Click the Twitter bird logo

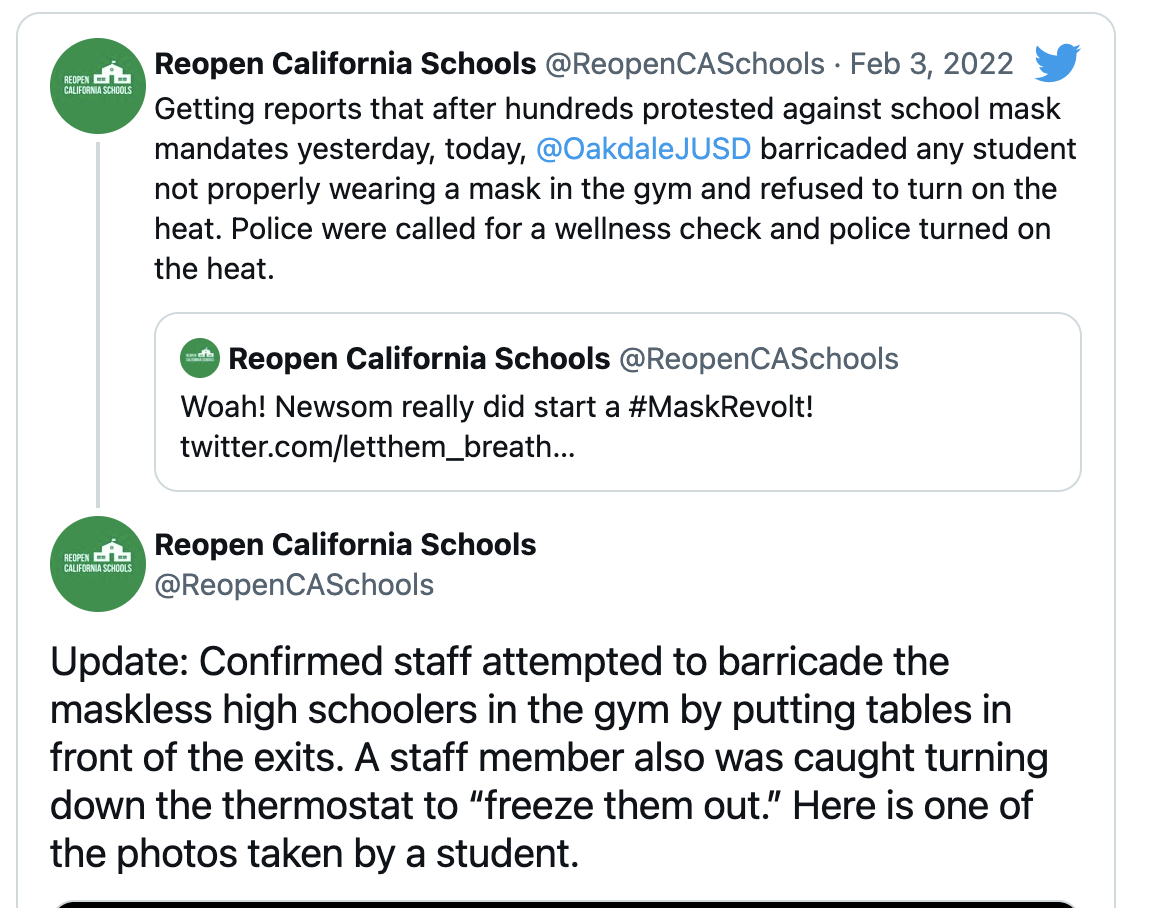click(x=1056, y=65)
